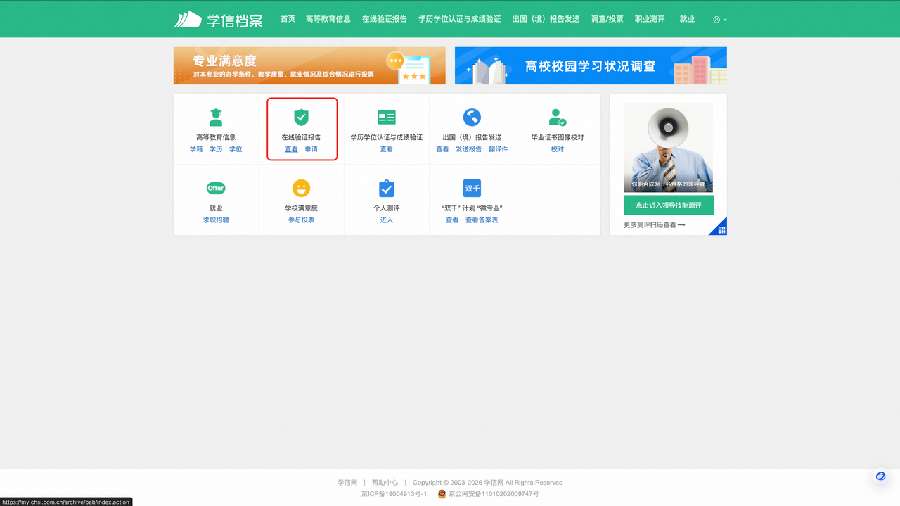The width and height of the screenshot is (900, 506).
Task: Open the online support chat icon
Action: coord(880,476)
